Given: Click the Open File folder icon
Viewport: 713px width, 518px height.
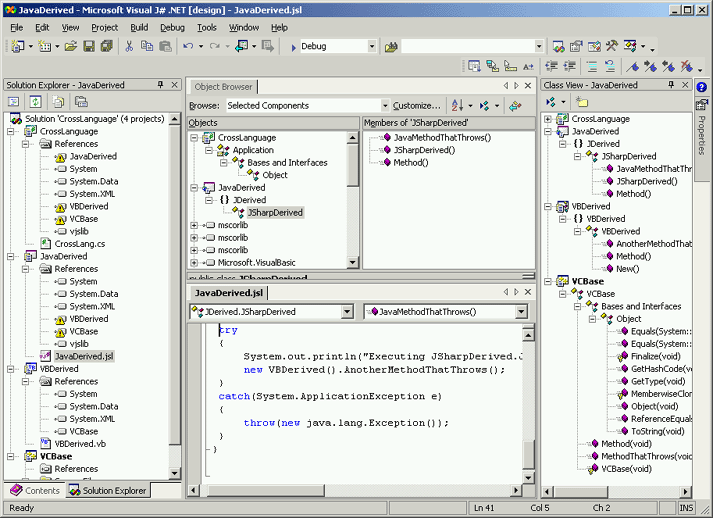Looking at the screenshot, I should pyautogui.click(x=70, y=46).
